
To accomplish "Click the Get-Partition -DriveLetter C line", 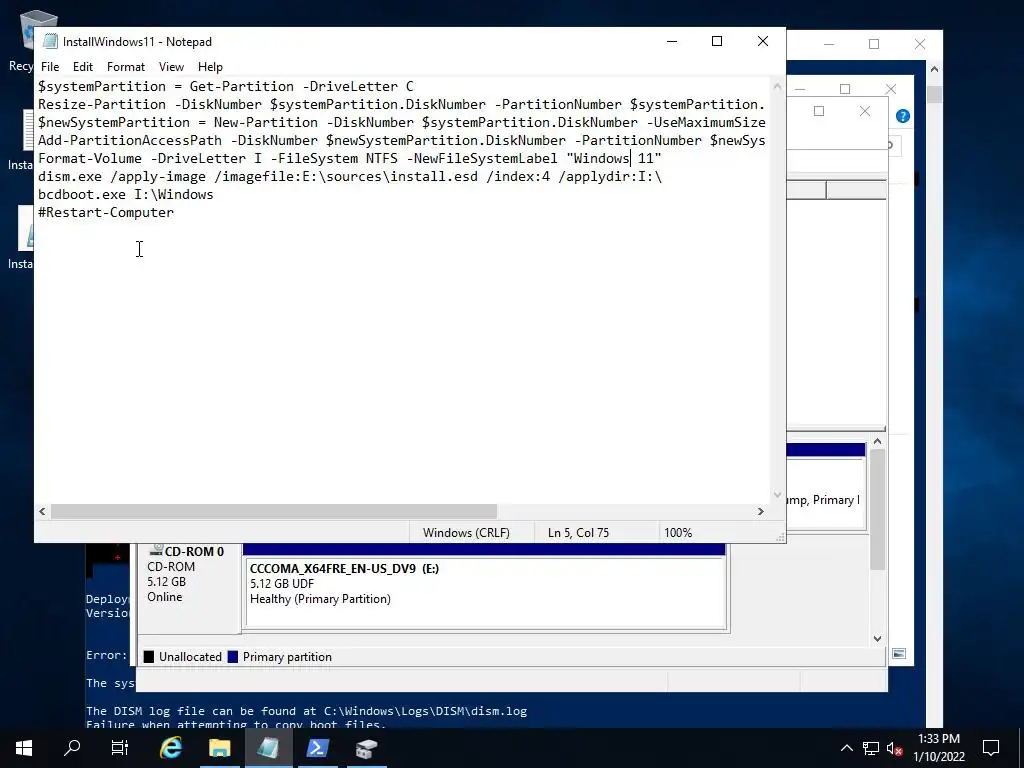I will tap(225, 86).
